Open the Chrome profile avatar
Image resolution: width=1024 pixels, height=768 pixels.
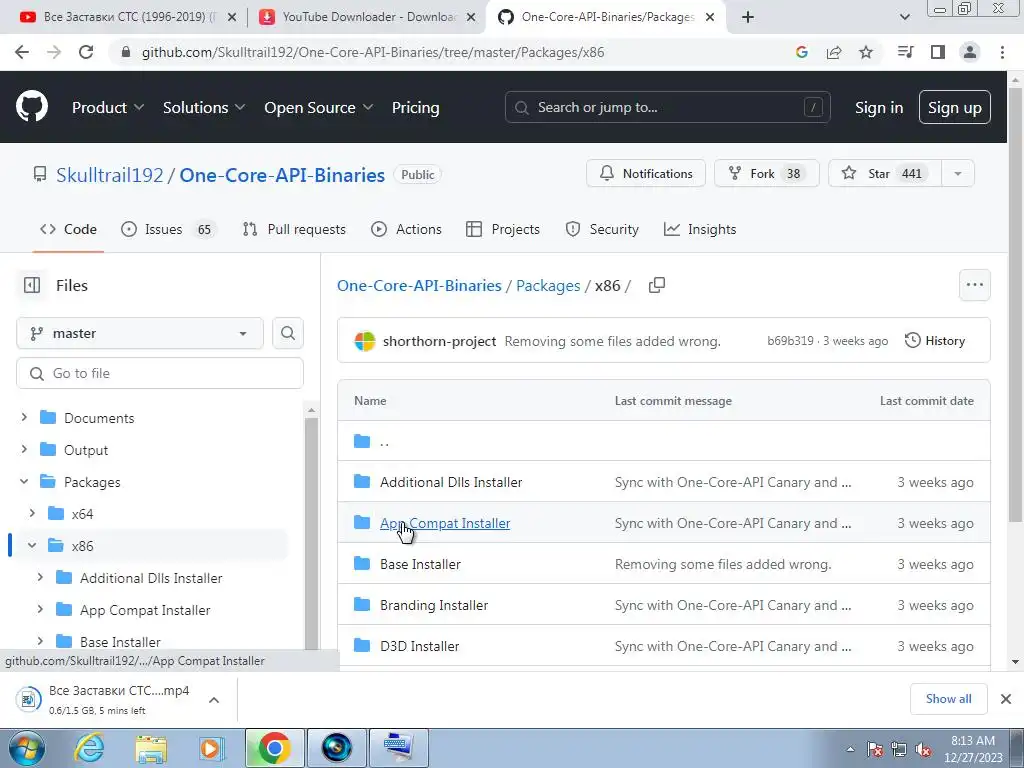point(970,52)
